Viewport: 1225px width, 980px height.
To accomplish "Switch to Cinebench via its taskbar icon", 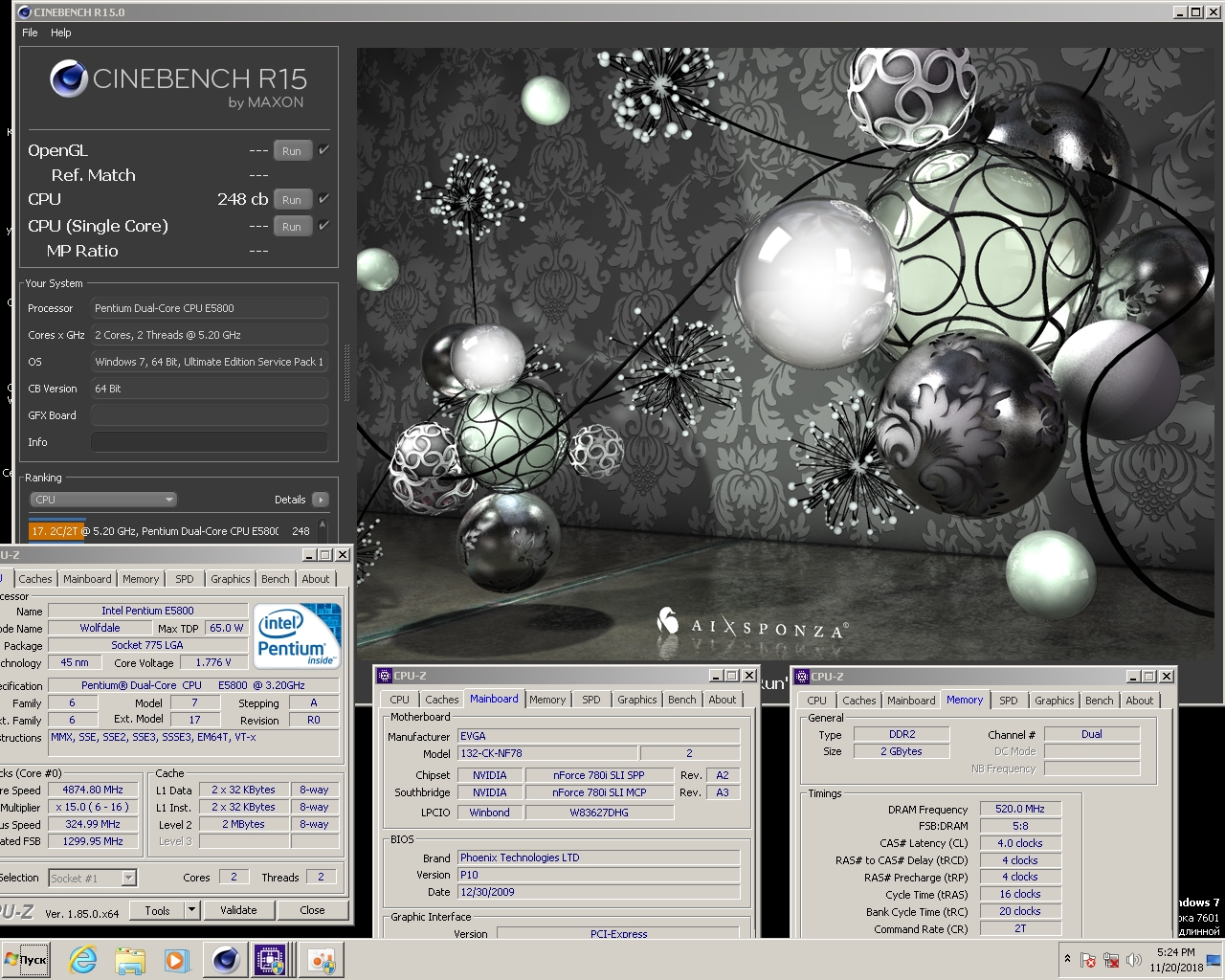I will 226,960.
